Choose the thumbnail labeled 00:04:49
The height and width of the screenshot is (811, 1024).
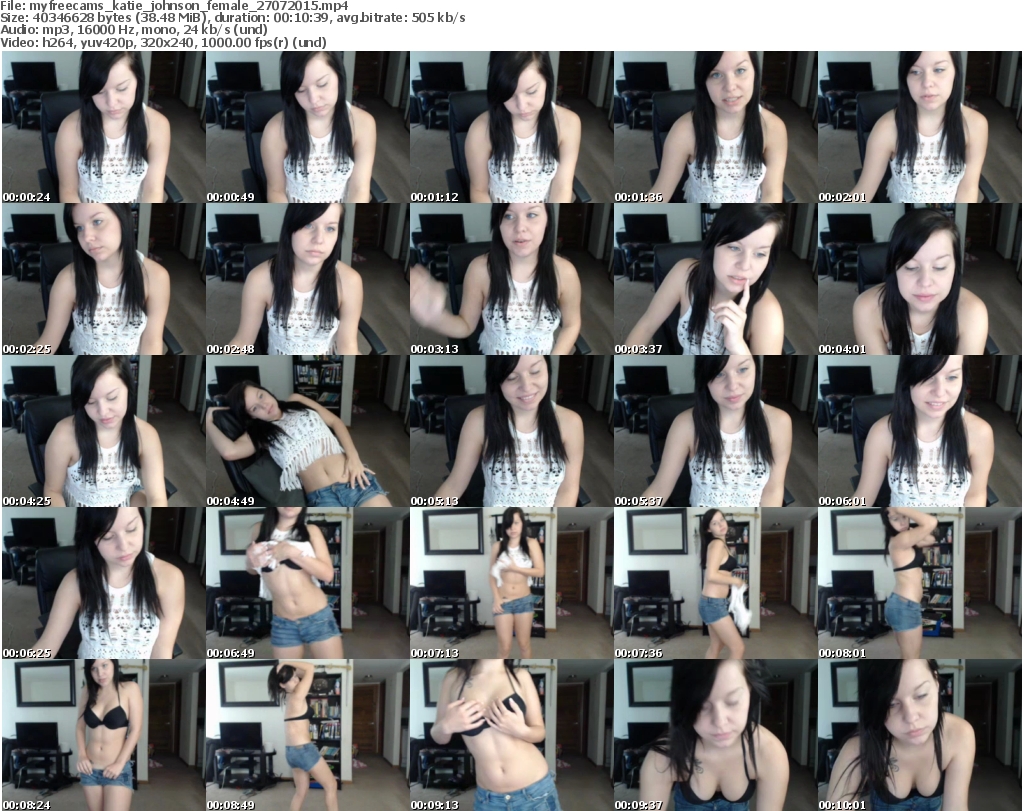pyautogui.click(x=307, y=431)
